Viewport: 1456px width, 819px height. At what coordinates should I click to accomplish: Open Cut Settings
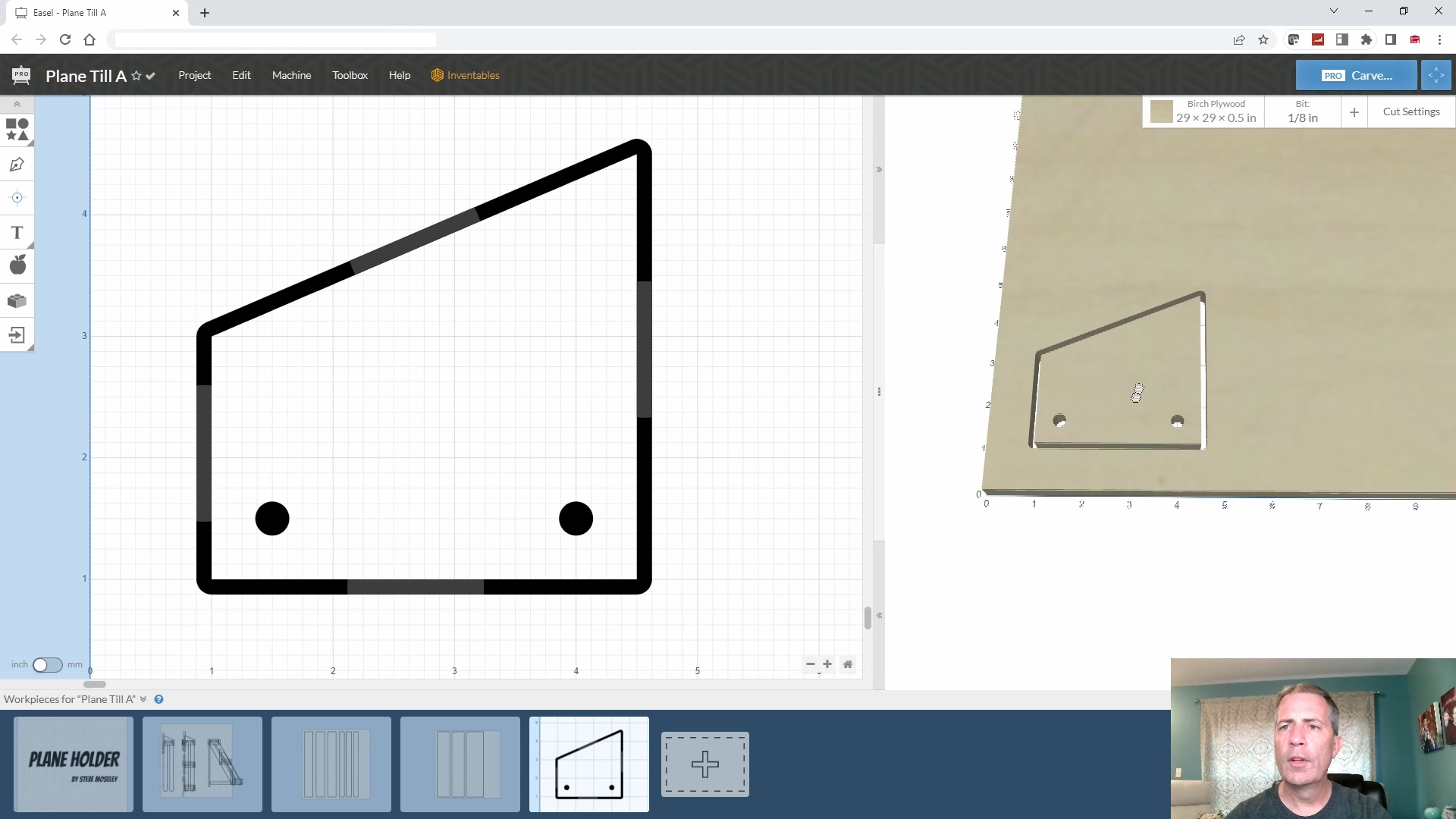(x=1410, y=111)
